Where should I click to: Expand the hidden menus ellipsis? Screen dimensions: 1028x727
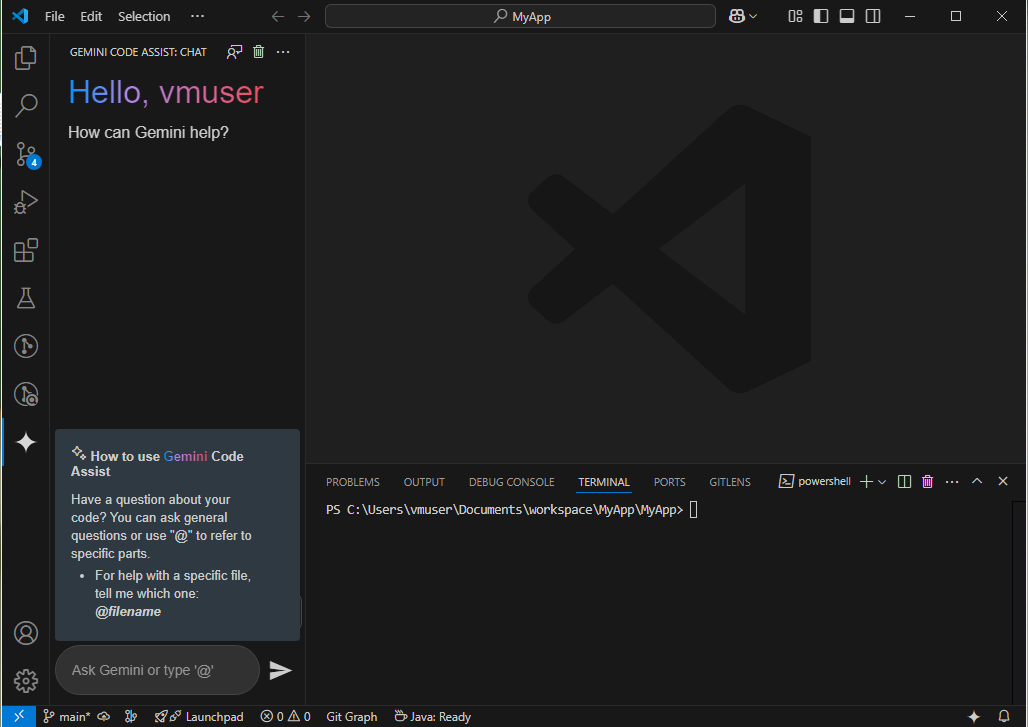pos(197,16)
